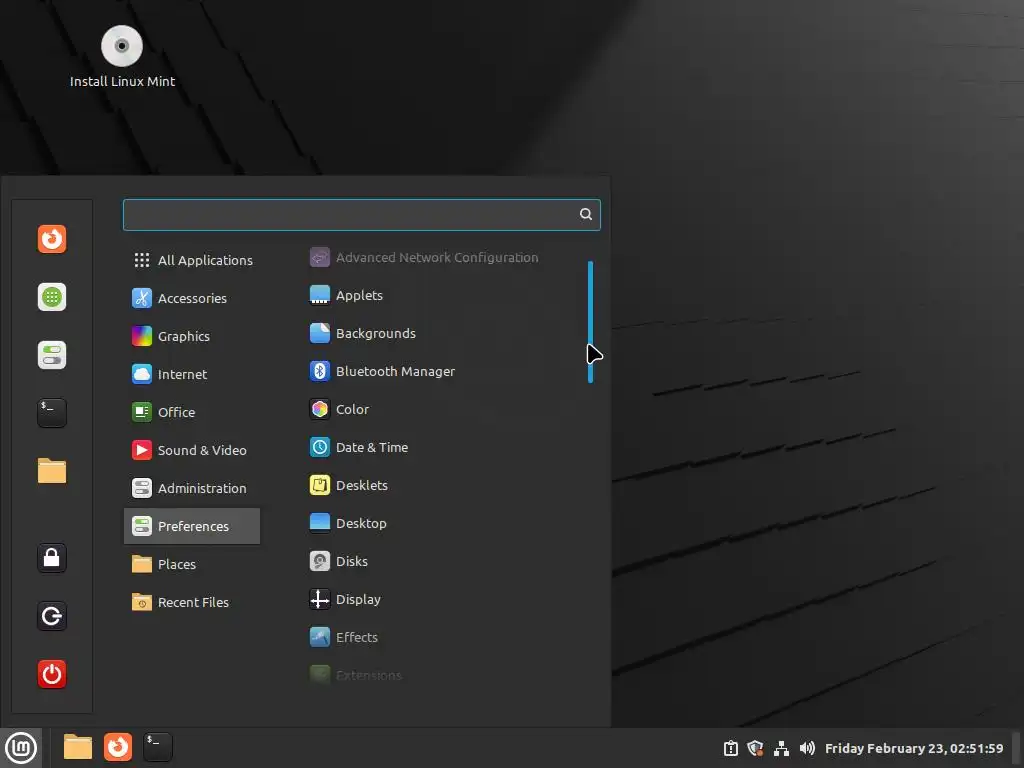Open the volume applet in the tray
This screenshot has width=1024, height=768.
pyautogui.click(x=807, y=748)
